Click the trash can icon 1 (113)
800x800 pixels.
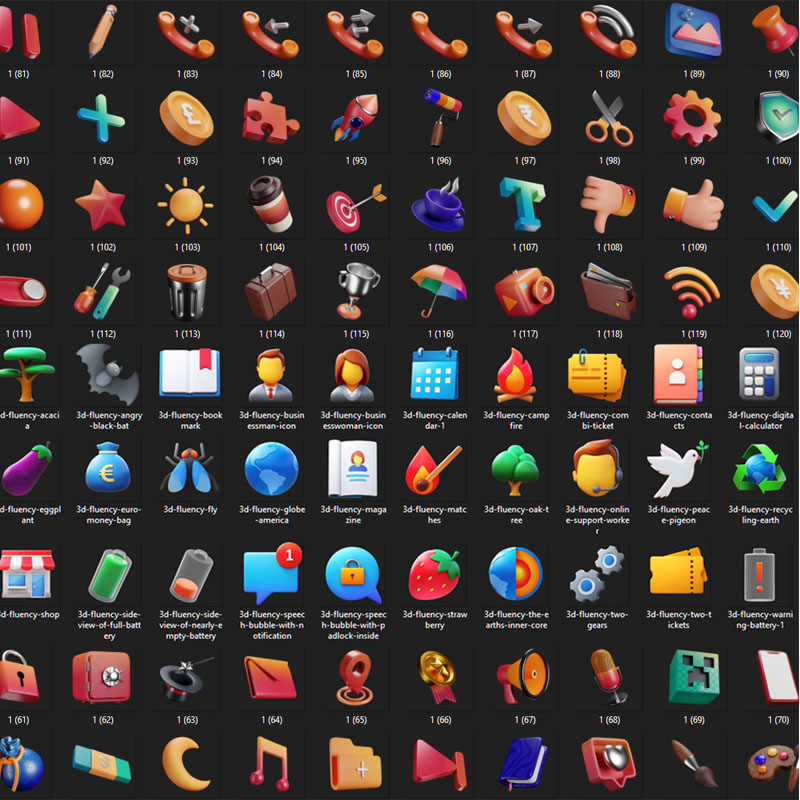pyautogui.click(x=187, y=292)
